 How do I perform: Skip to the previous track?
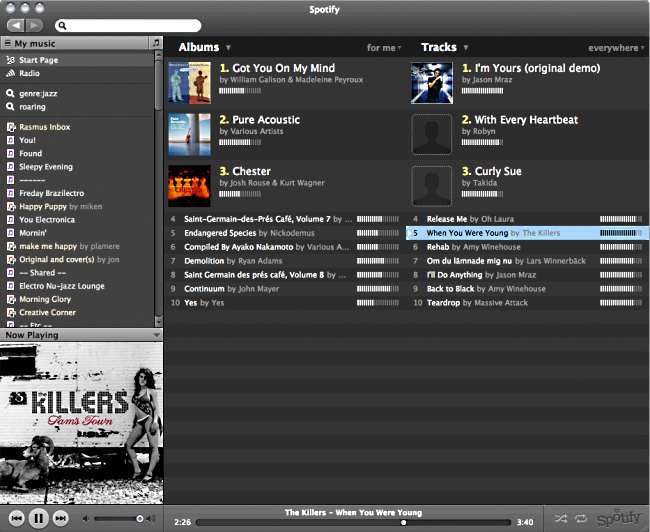17,518
